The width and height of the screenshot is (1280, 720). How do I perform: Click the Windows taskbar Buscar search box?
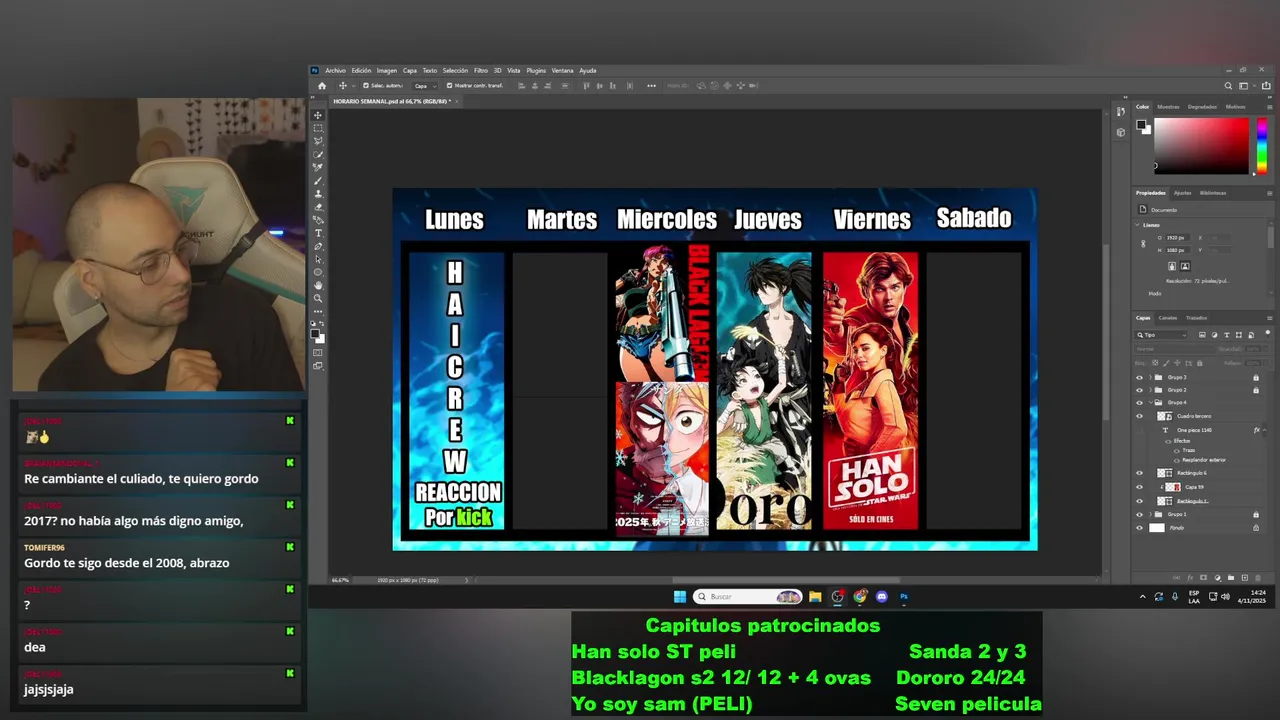tap(748, 596)
